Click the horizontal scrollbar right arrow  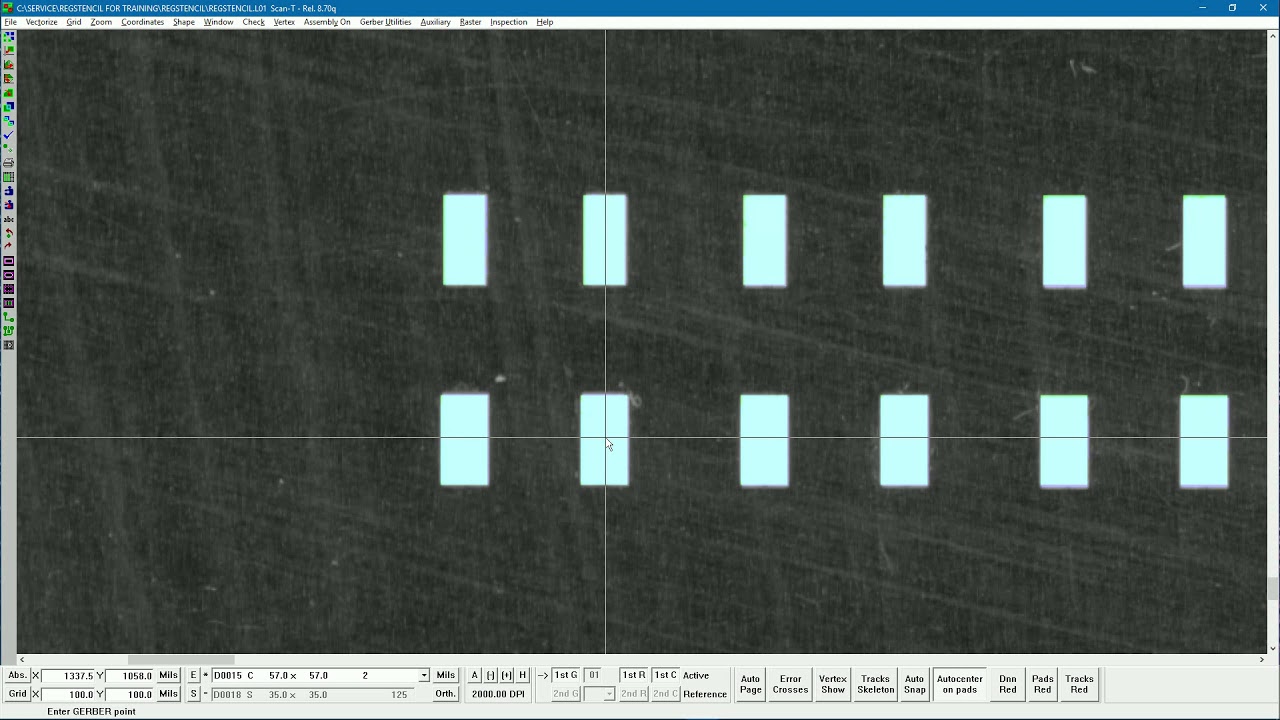pos(1261,660)
